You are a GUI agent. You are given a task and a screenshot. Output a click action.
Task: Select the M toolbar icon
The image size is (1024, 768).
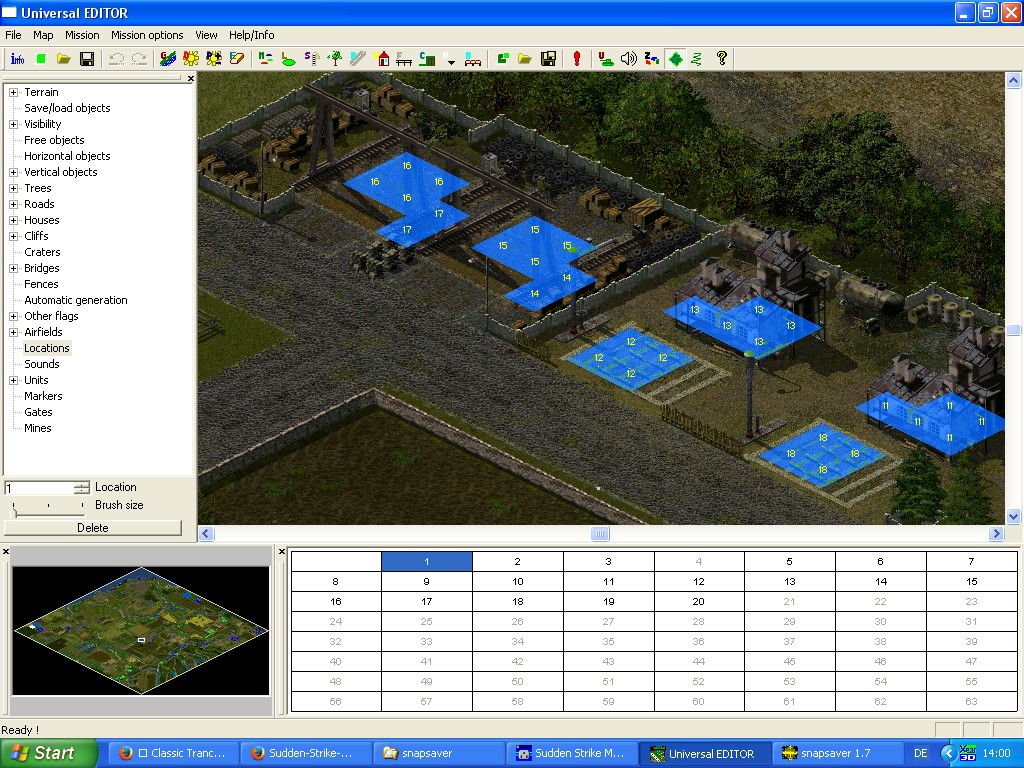[265, 59]
